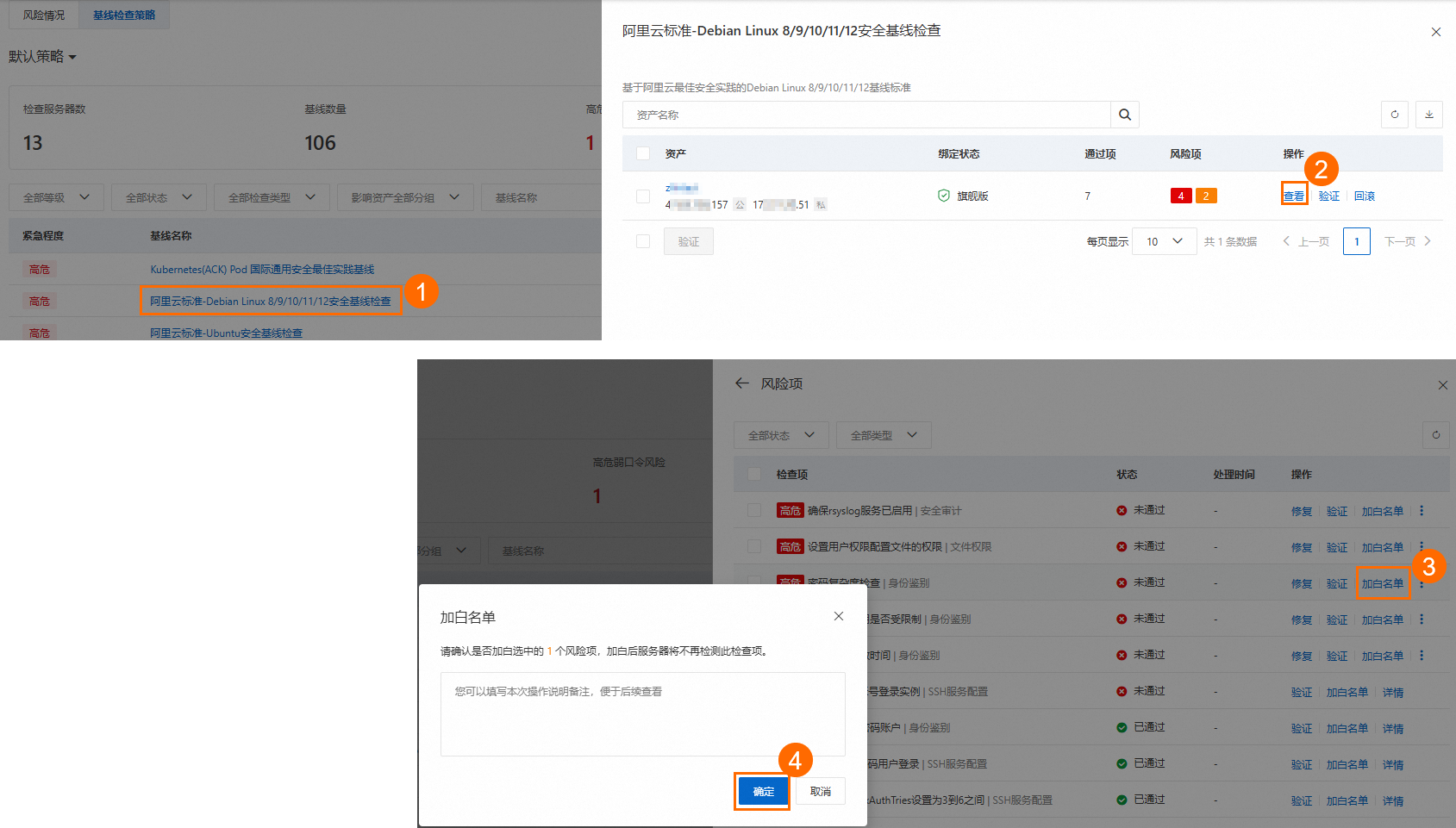The width and height of the screenshot is (1456, 828).
Task: Select page number 1 in the pagination
Action: pyautogui.click(x=1357, y=241)
